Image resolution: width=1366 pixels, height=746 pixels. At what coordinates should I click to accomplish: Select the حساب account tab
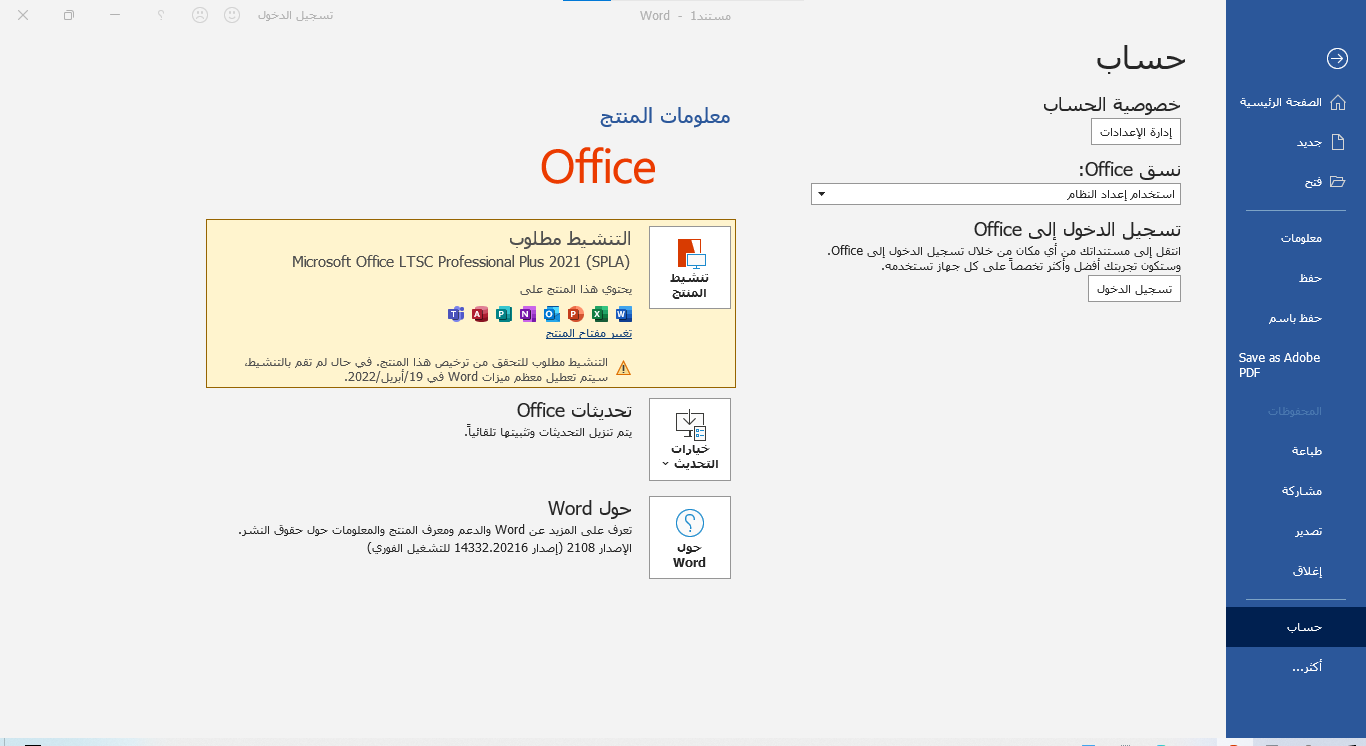[1296, 627]
